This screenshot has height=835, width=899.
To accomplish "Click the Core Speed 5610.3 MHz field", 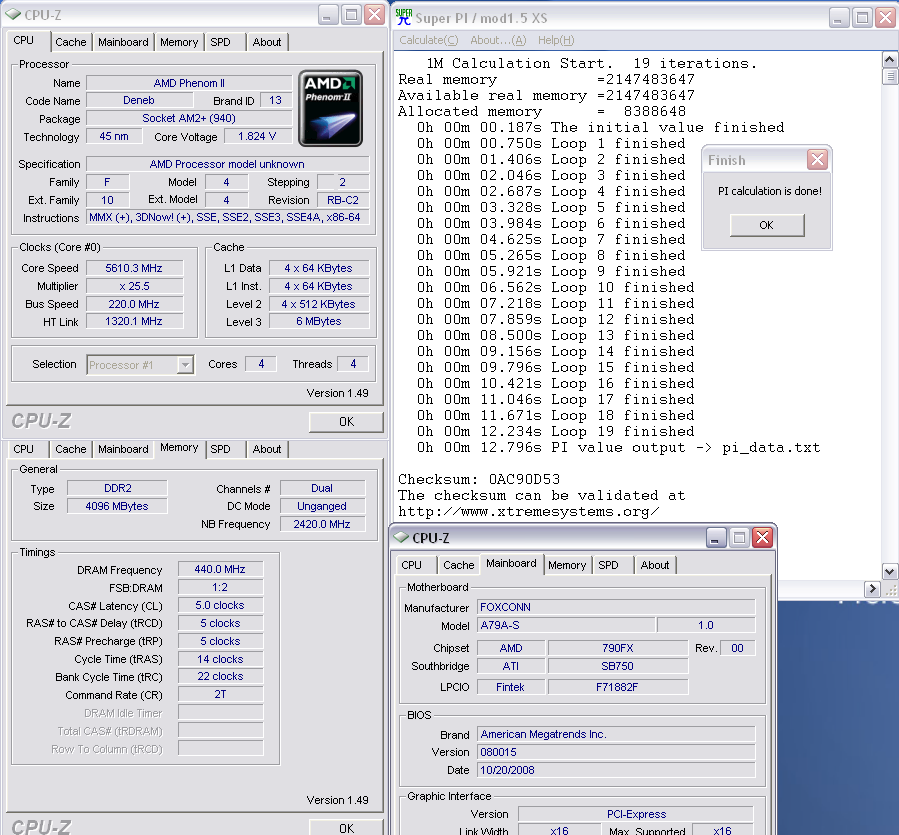I will pyautogui.click(x=134, y=268).
